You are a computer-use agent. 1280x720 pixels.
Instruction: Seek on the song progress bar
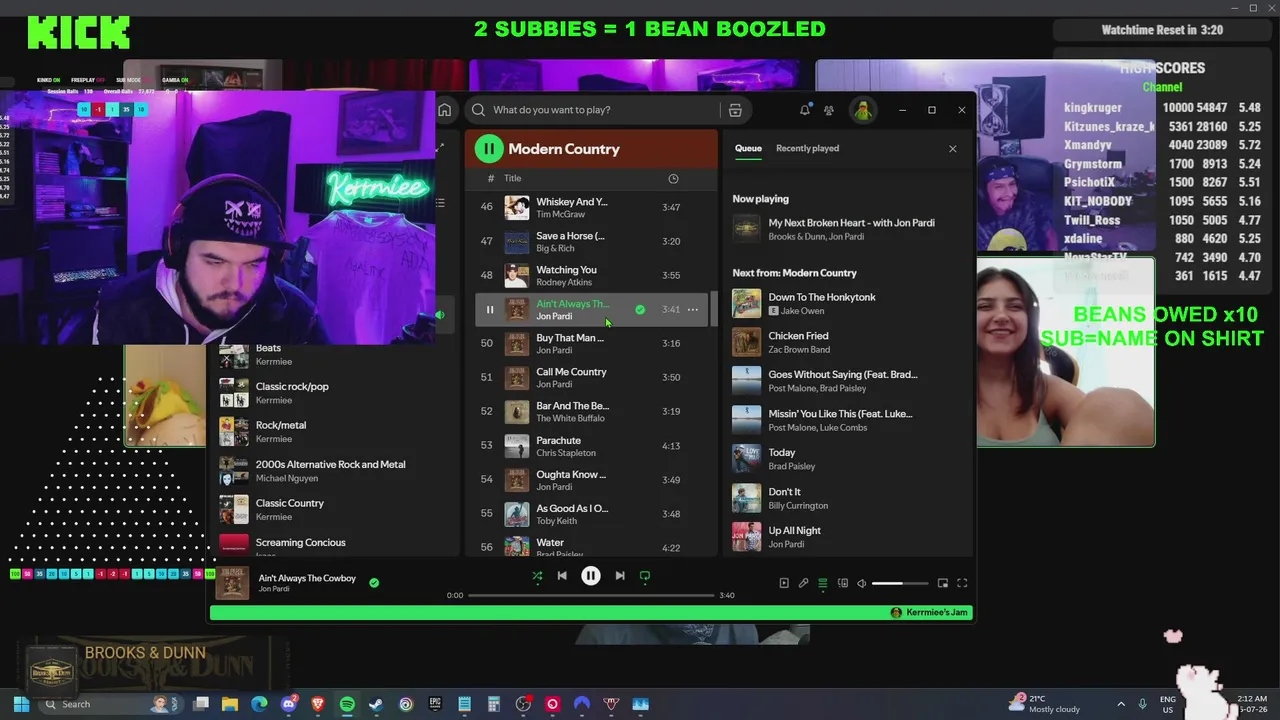point(591,595)
